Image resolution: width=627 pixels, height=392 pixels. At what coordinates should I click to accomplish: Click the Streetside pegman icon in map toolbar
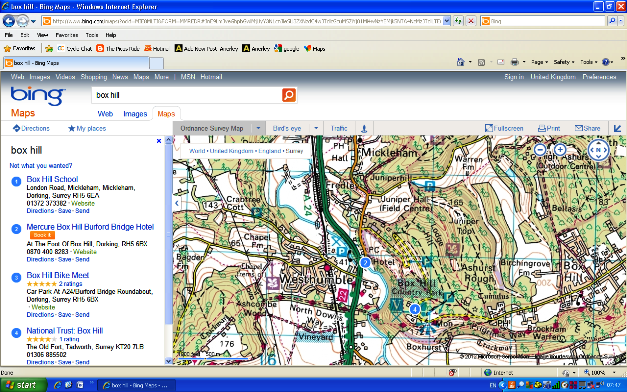pos(364,128)
